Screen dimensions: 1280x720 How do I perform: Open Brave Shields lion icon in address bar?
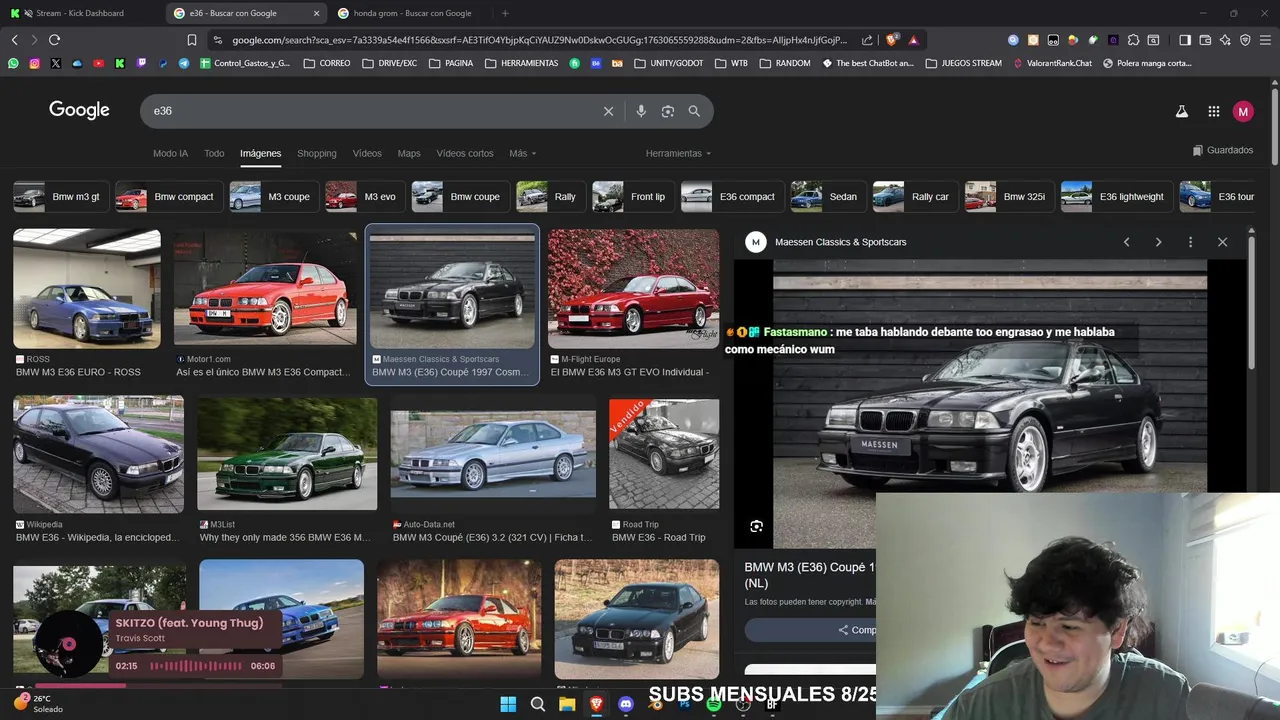click(x=894, y=40)
